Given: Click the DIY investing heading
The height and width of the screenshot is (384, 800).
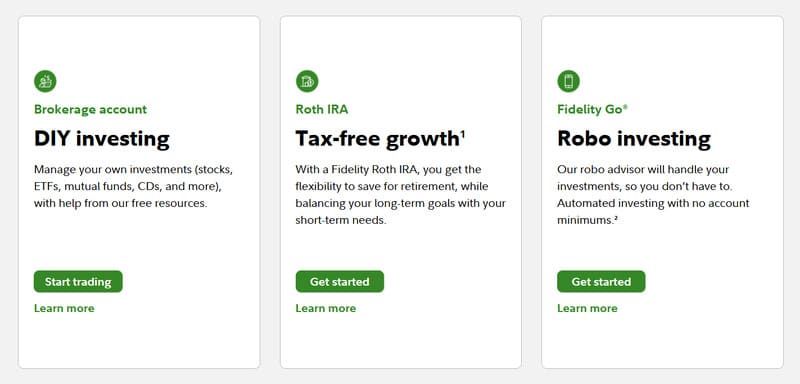Looking at the screenshot, I should coord(102,139).
